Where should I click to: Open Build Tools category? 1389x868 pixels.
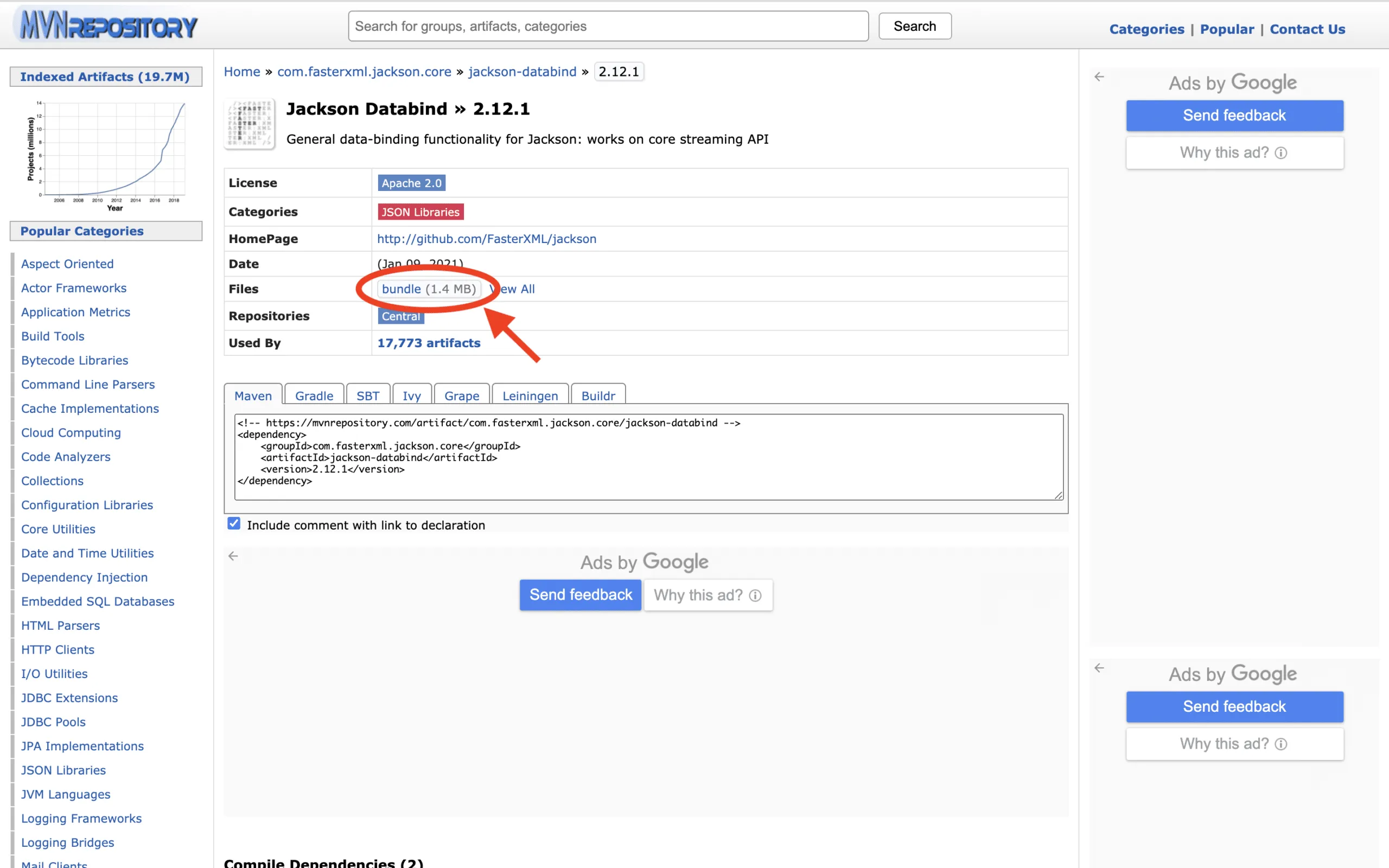(x=52, y=336)
